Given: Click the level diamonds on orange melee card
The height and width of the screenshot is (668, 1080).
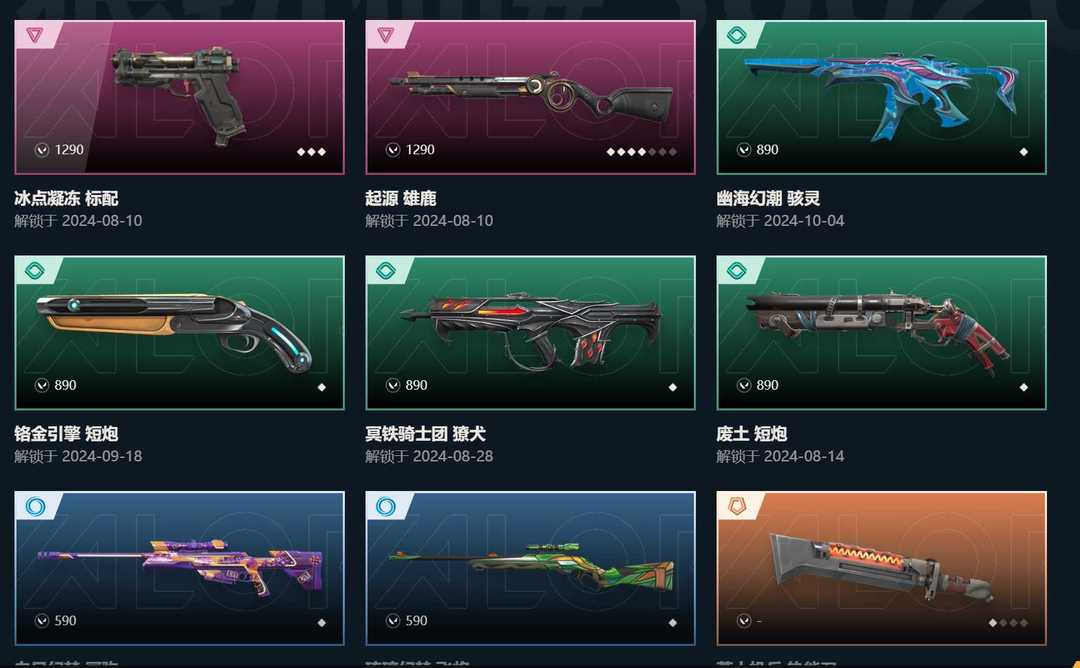Looking at the screenshot, I should coord(1008,623).
